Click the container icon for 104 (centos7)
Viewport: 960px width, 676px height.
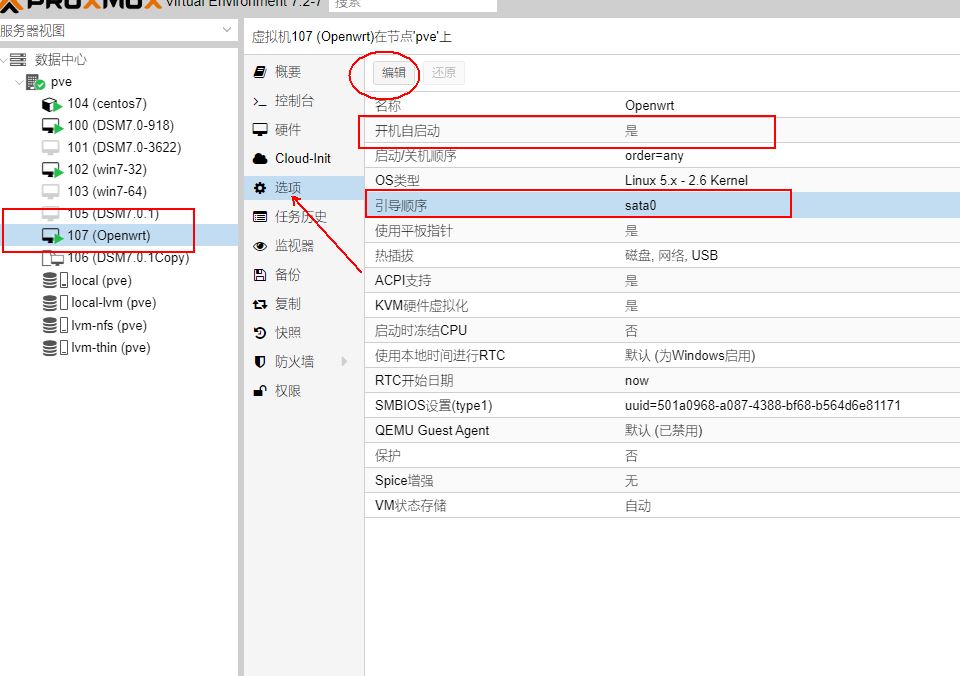52,104
